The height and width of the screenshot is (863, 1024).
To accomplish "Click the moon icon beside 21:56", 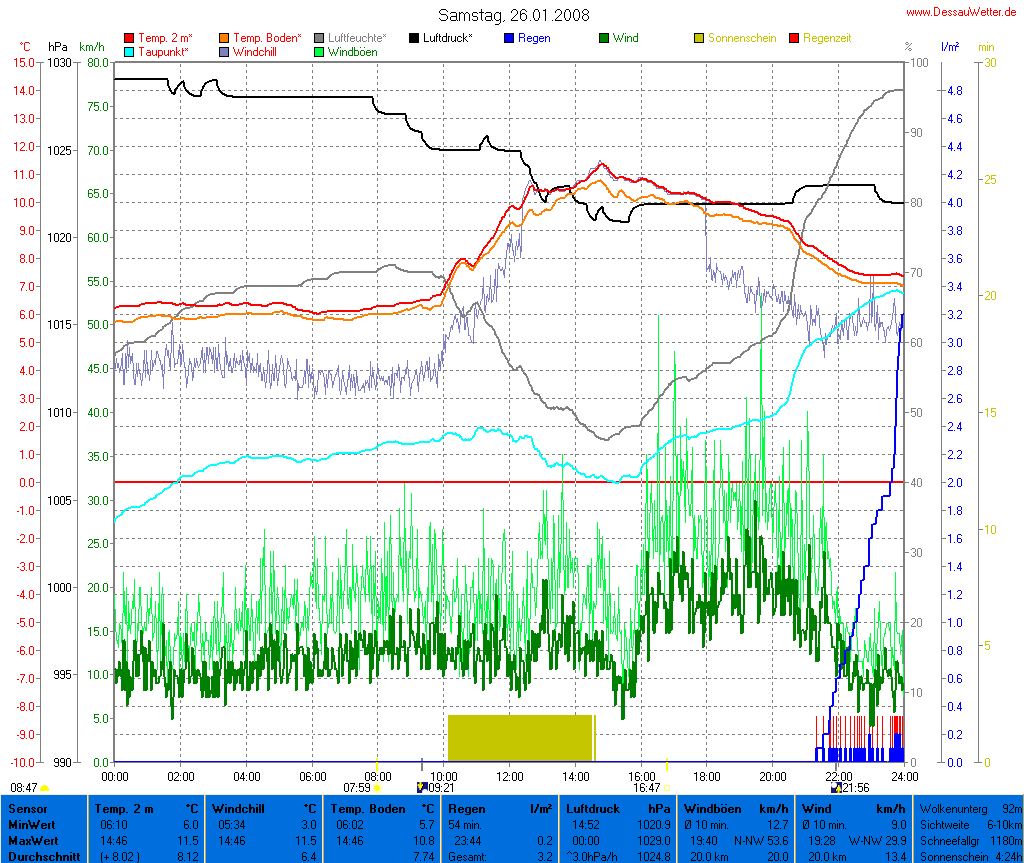I will click(835, 787).
